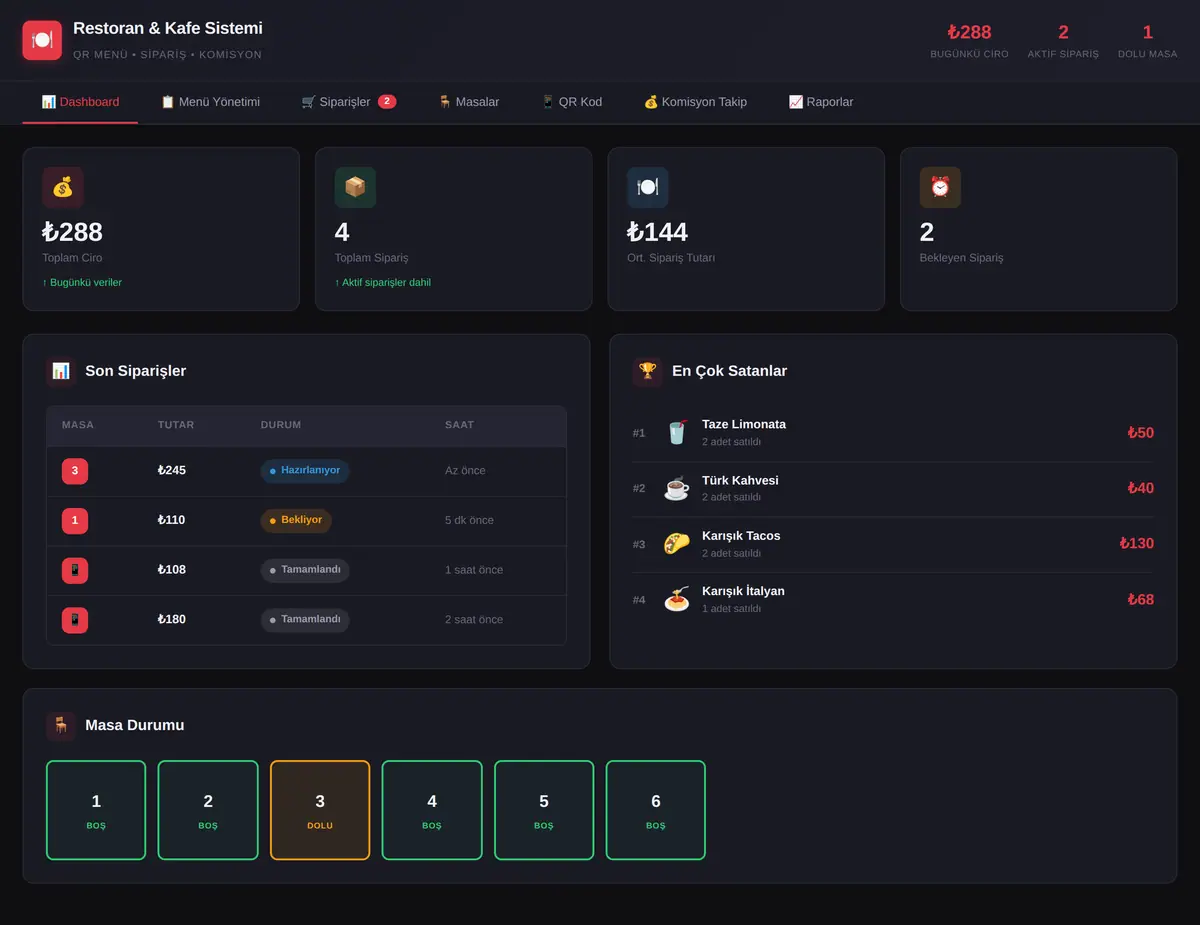Click the lemonade cup icon for Taze Limonata
This screenshot has height=925, width=1200.
(x=677, y=432)
